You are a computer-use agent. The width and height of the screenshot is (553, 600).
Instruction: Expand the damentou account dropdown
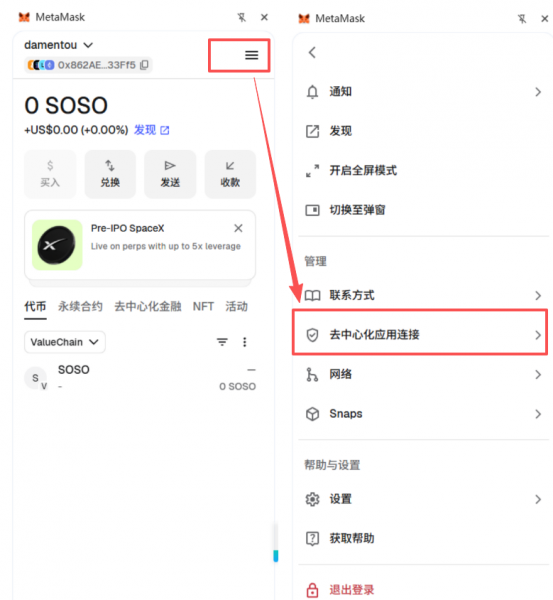[88, 45]
